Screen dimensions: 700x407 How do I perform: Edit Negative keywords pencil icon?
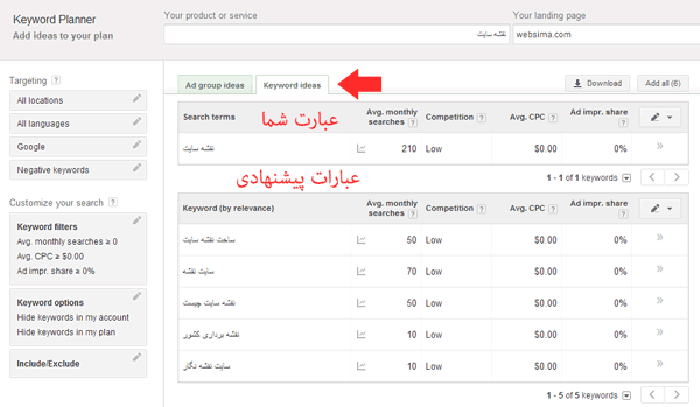coord(137,168)
